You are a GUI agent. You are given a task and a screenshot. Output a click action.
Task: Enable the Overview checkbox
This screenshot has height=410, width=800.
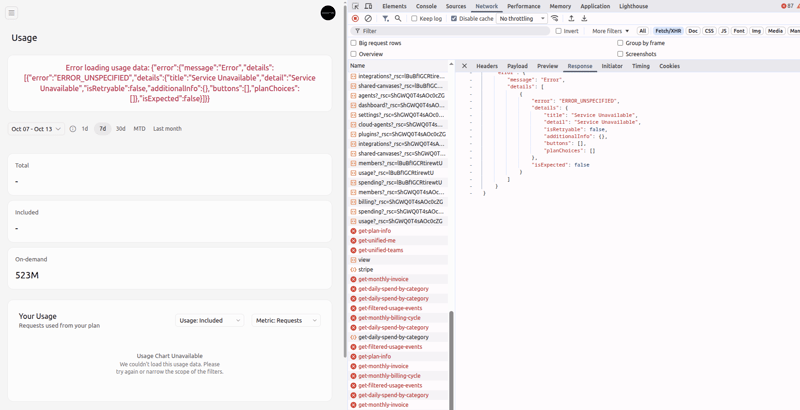[354, 54]
